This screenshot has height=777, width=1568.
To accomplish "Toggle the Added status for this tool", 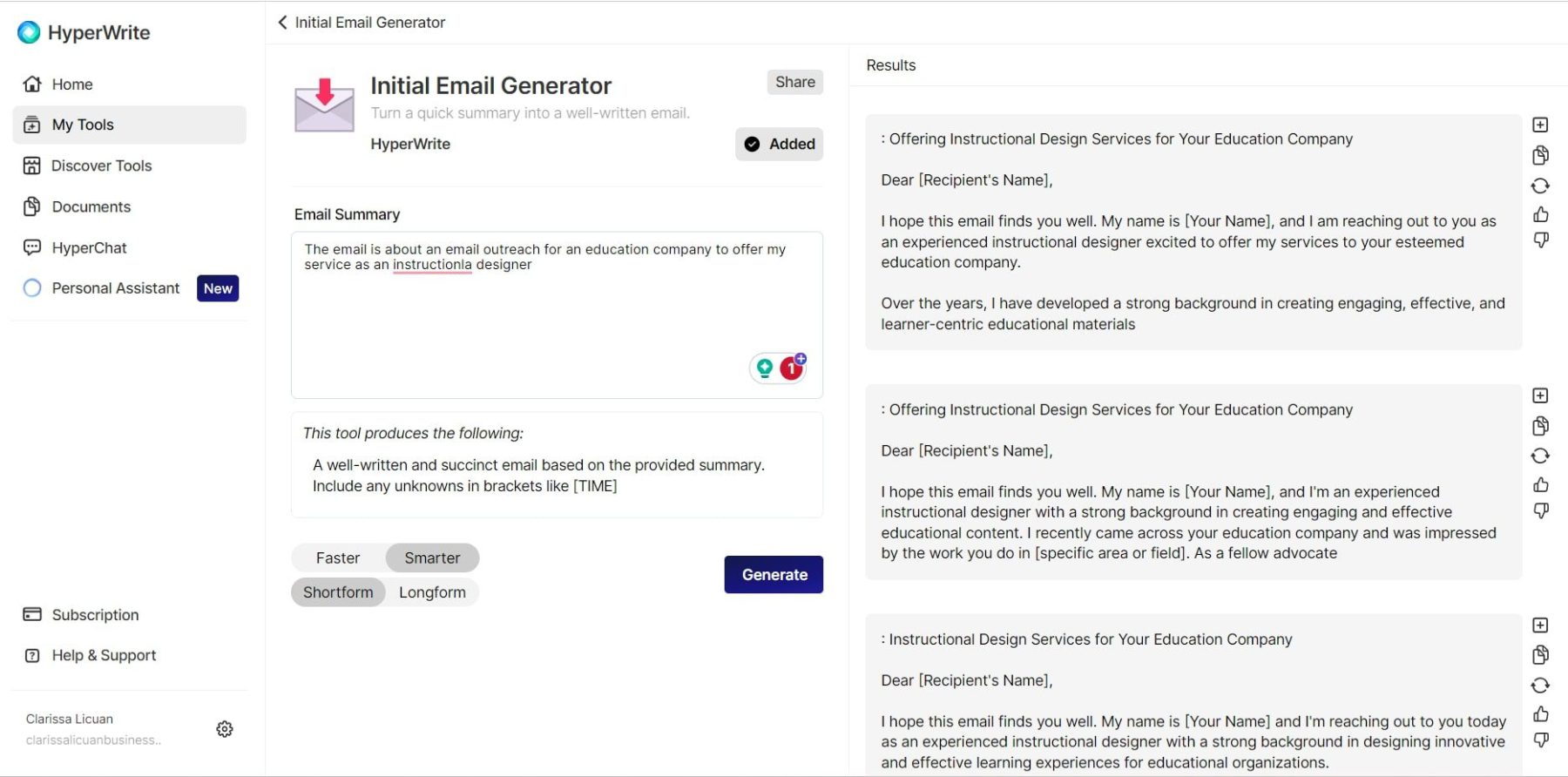I will coord(779,144).
